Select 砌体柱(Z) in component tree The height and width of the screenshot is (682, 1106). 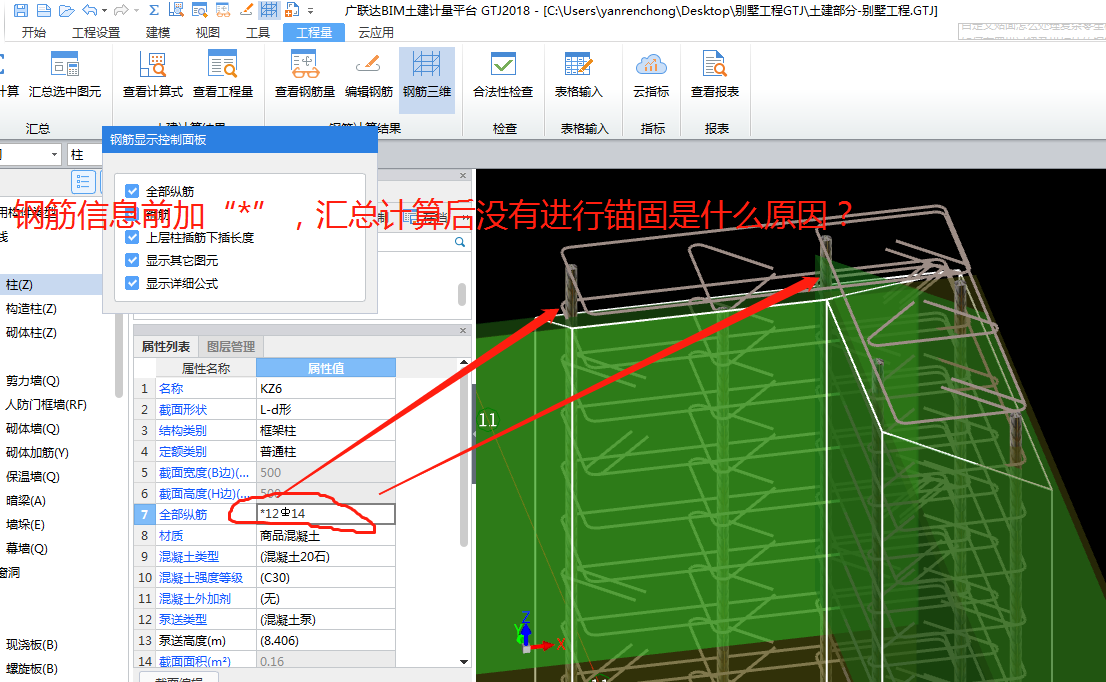(31, 333)
